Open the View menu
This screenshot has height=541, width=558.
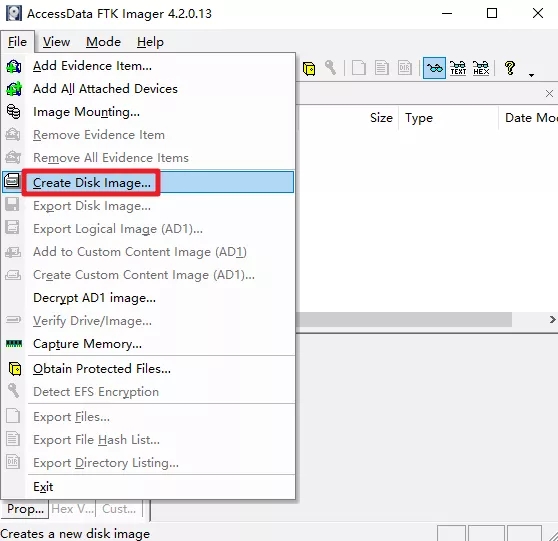coord(56,42)
